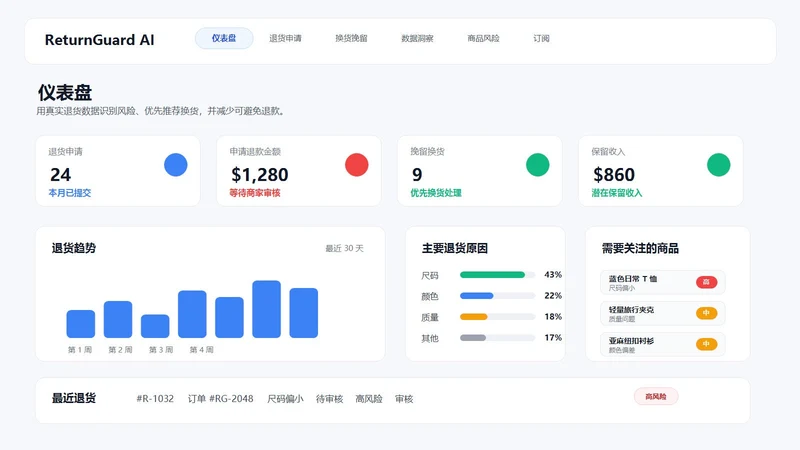Image resolution: width=800 pixels, height=450 pixels.
Task: Click the 订单 #RG-2048 order number
Action: [220, 398]
